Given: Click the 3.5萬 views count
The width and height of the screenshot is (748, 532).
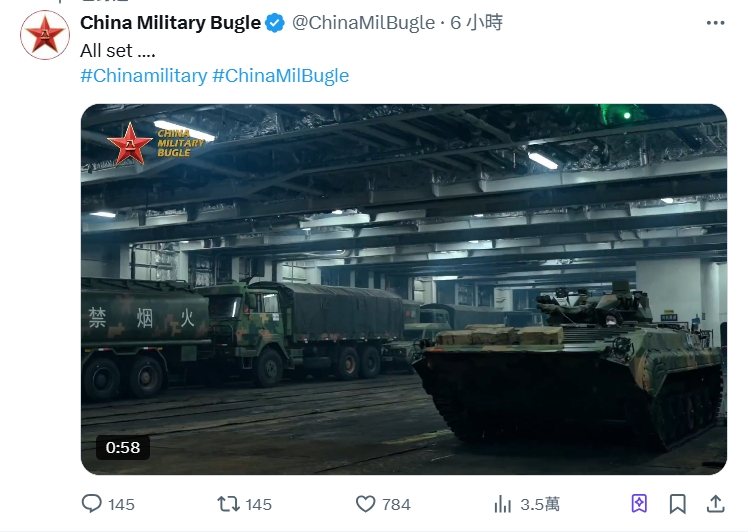Looking at the screenshot, I should pyautogui.click(x=540, y=504).
